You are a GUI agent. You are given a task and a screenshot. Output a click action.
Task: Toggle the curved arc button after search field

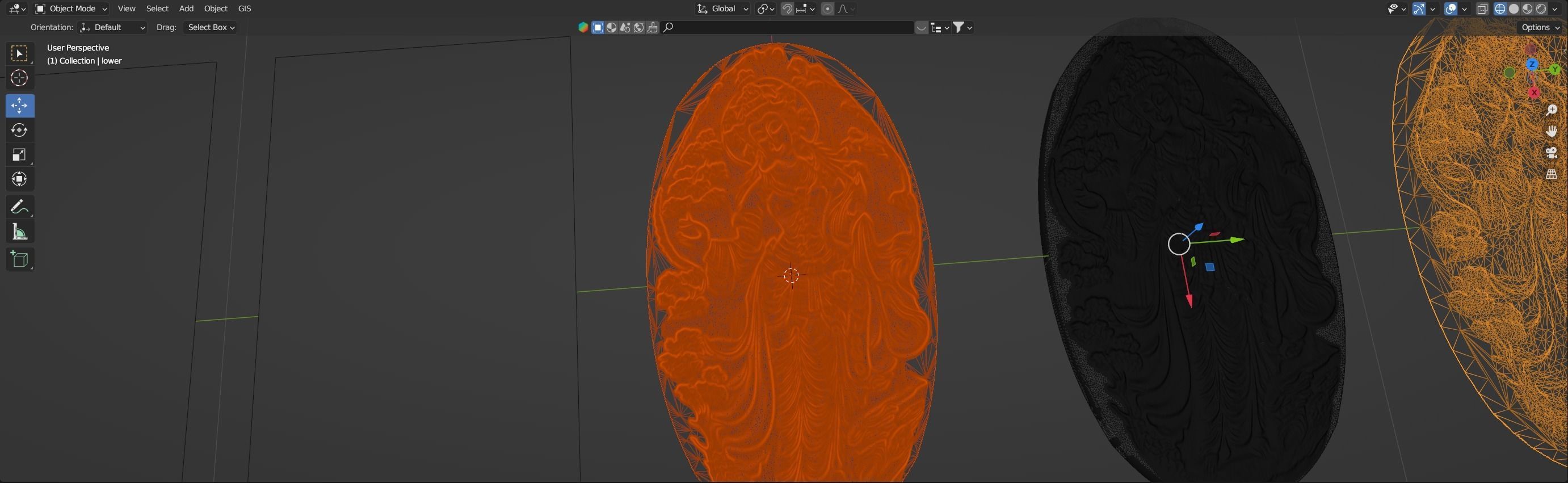tap(922, 27)
